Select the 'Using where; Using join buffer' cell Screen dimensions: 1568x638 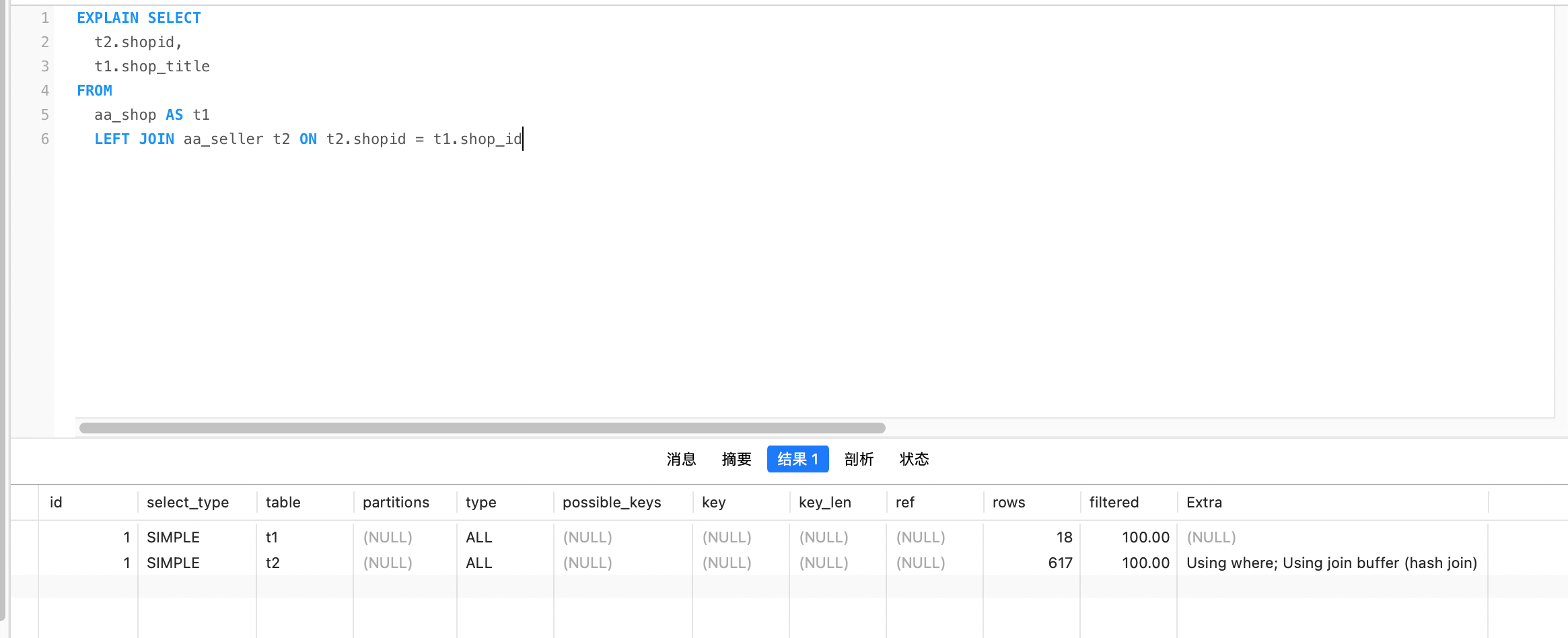(x=1331, y=563)
